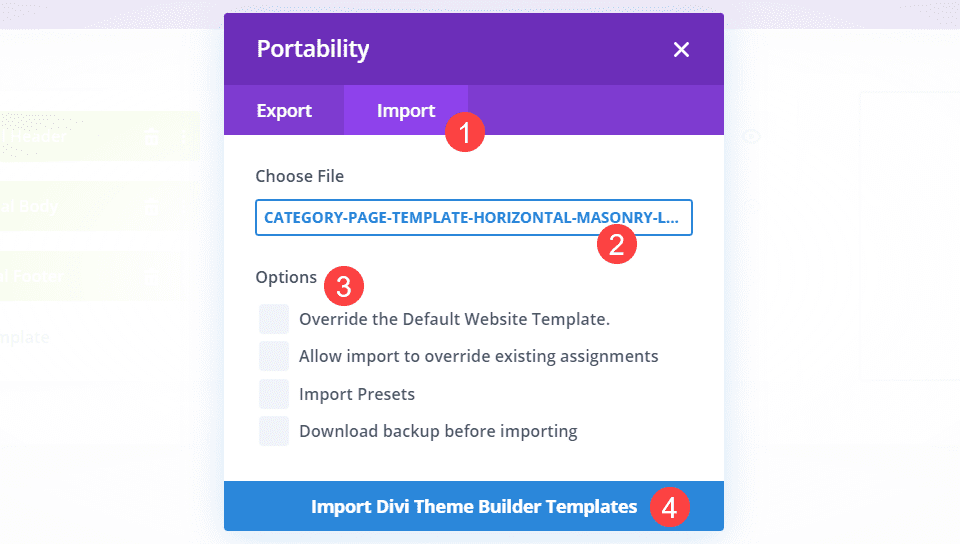
Task: Click Import Divi Theme Builder Templates button
Action: pos(473,507)
